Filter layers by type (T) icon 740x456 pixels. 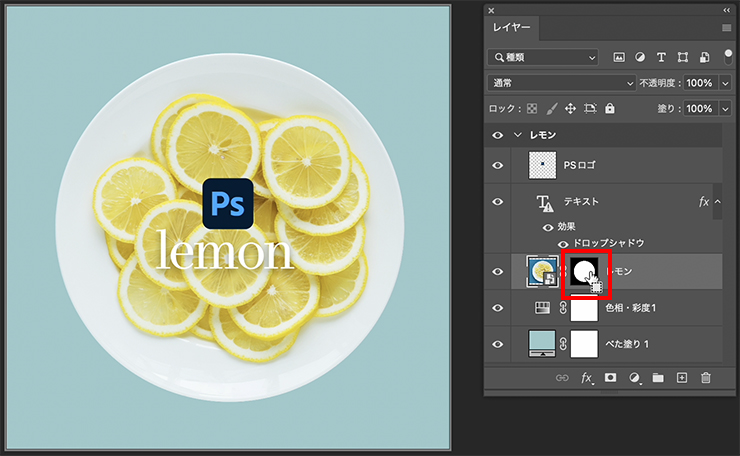(x=661, y=58)
